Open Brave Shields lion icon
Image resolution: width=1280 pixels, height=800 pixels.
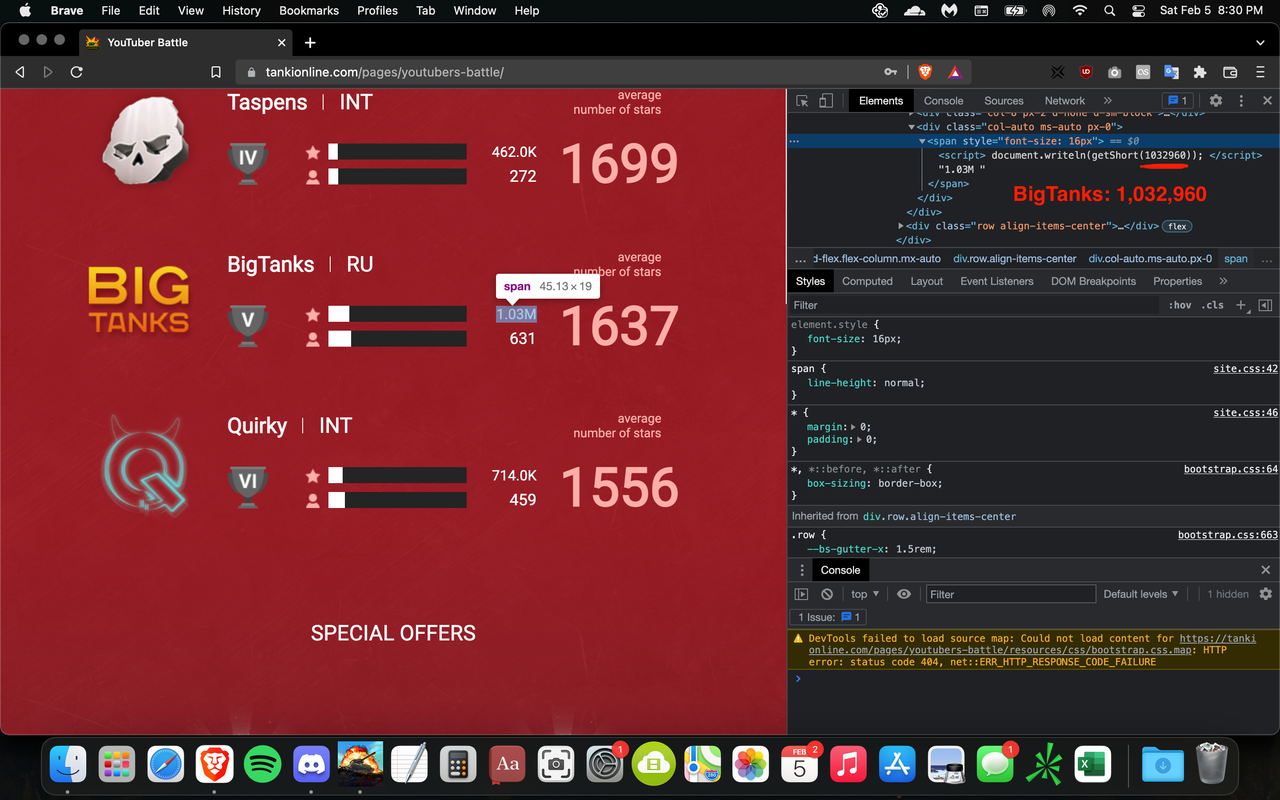coord(925,72)
